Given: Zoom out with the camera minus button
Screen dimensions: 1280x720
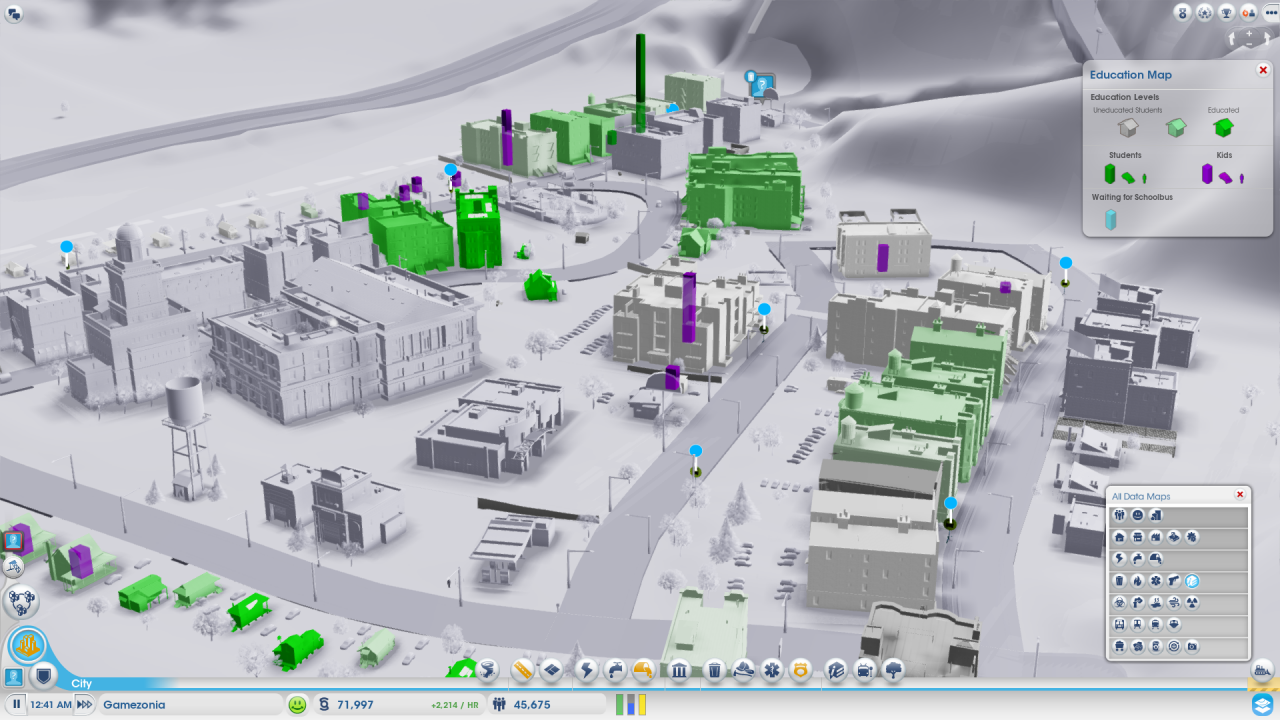Looking at the screenshot, I should click(x=1249, y=44).
